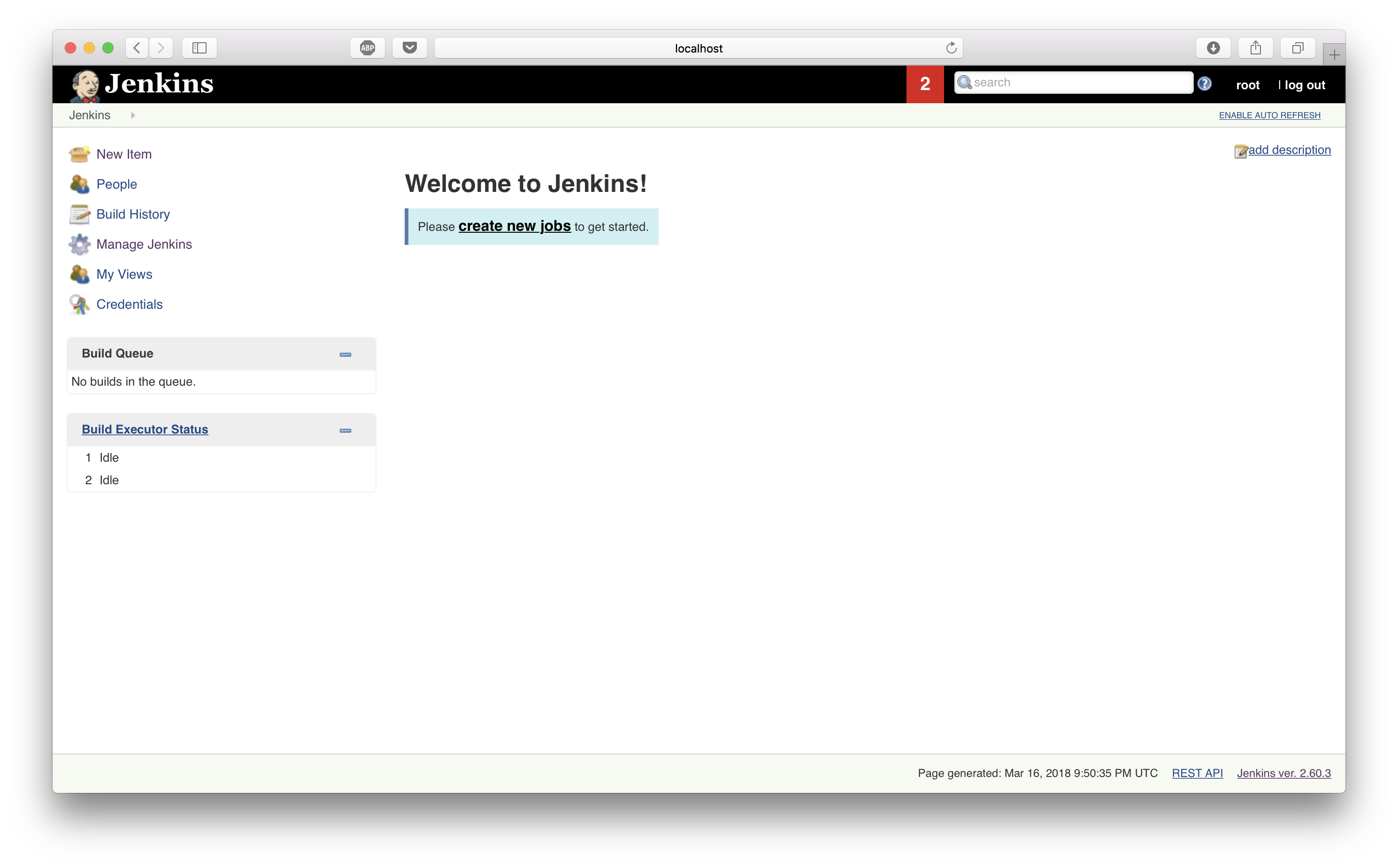This screenshot has width=1398, height=868.
Task: Click executor row '1 Idle'
Action: tap(221, 457)
